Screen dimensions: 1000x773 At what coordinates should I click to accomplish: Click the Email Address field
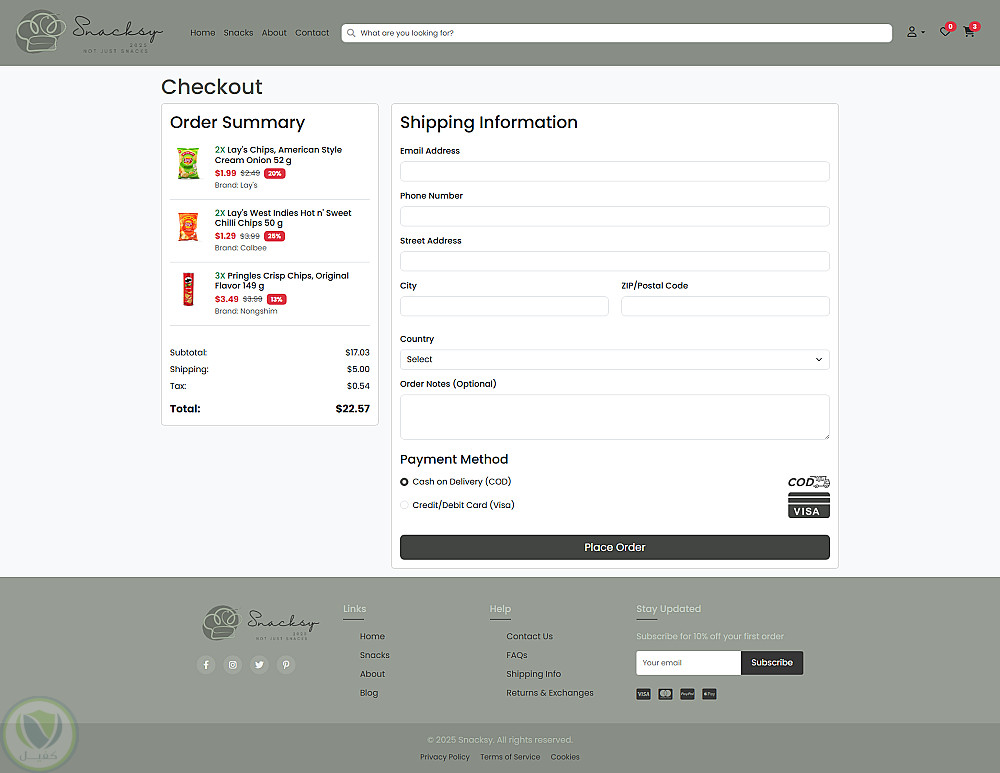tap(614, 172)
